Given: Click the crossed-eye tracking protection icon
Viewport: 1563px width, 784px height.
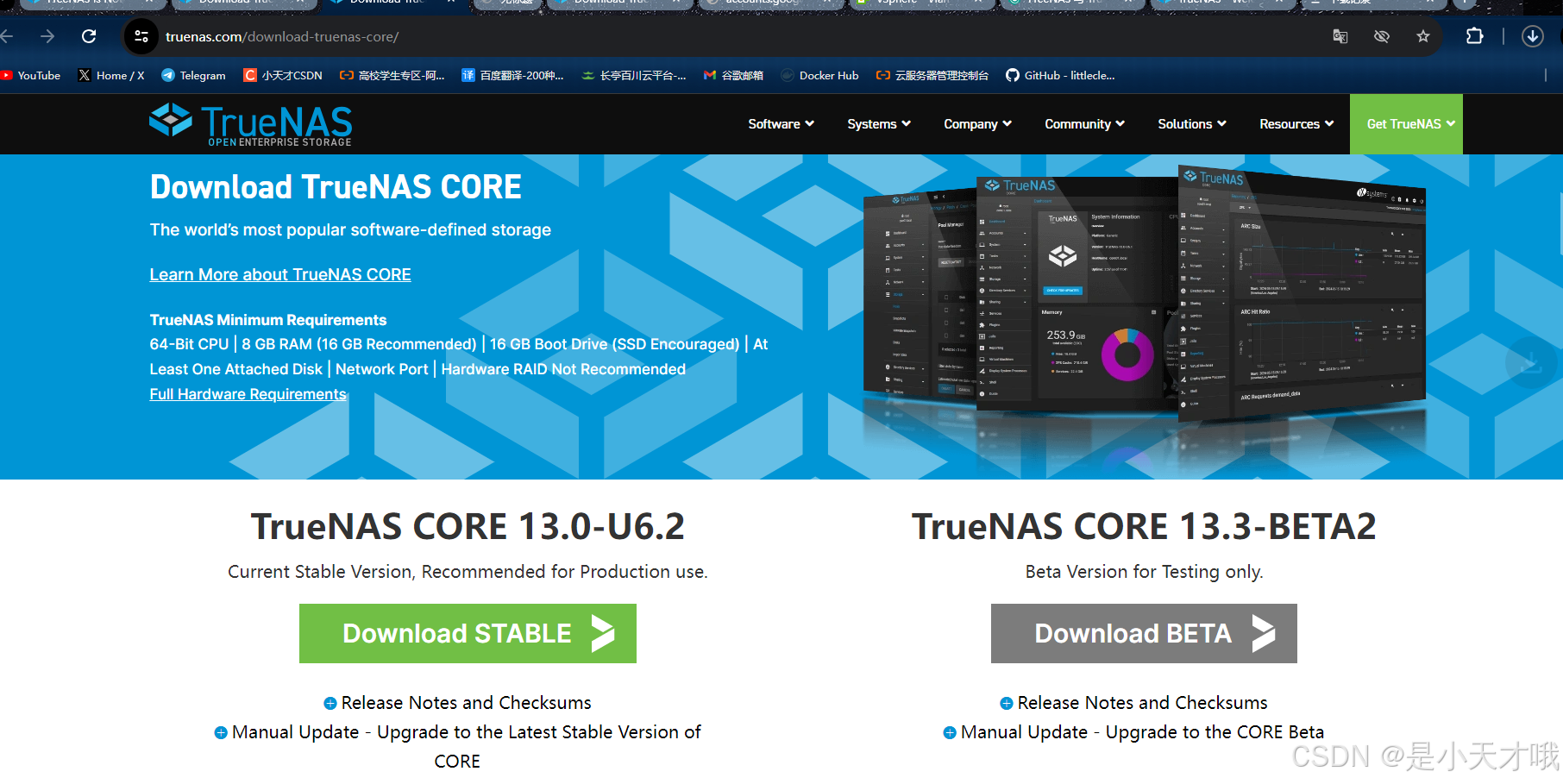Looking at the screenshot, I should [x=1382, y=36].
